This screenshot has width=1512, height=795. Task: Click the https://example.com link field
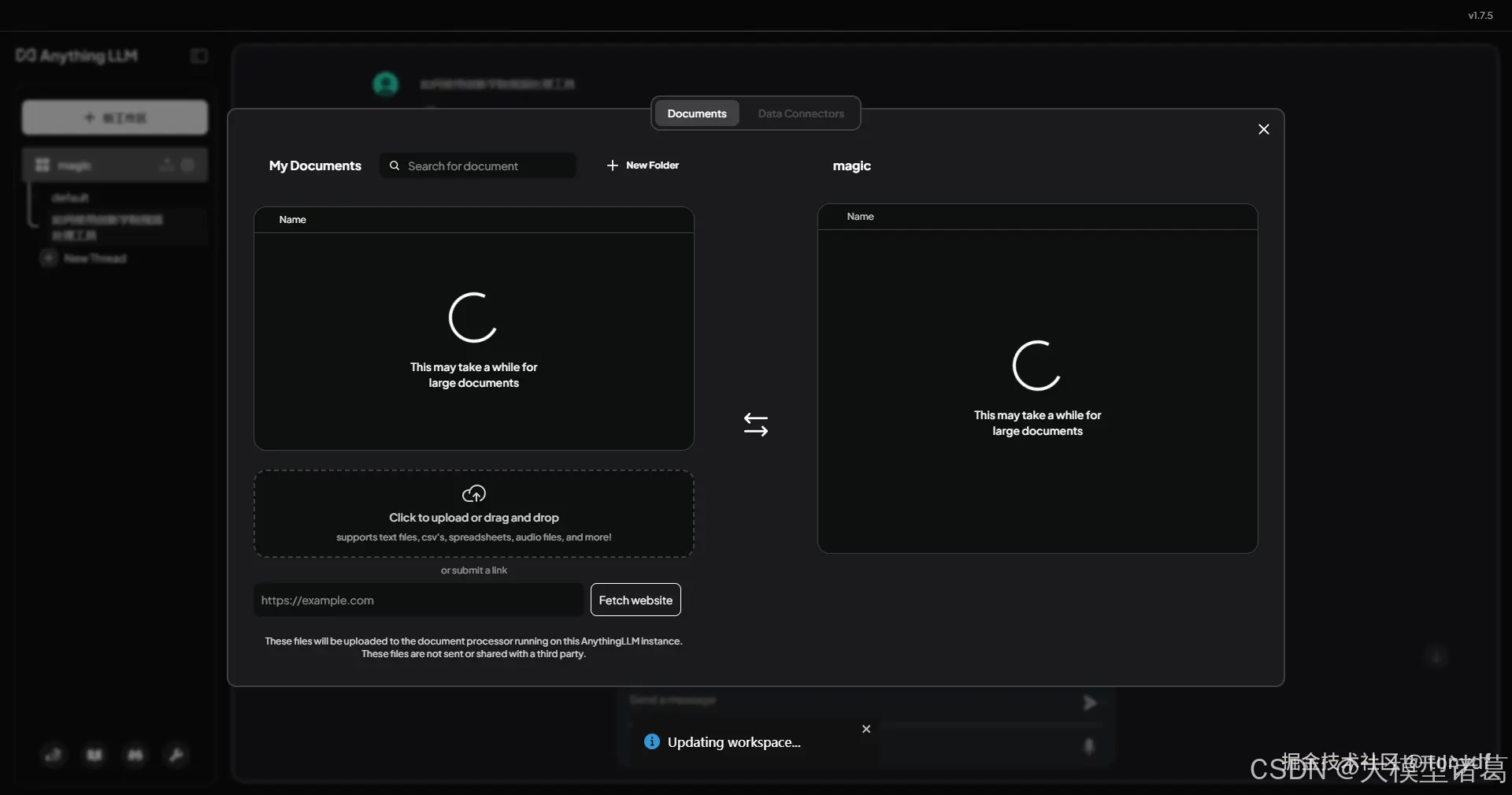click(418, 600)
